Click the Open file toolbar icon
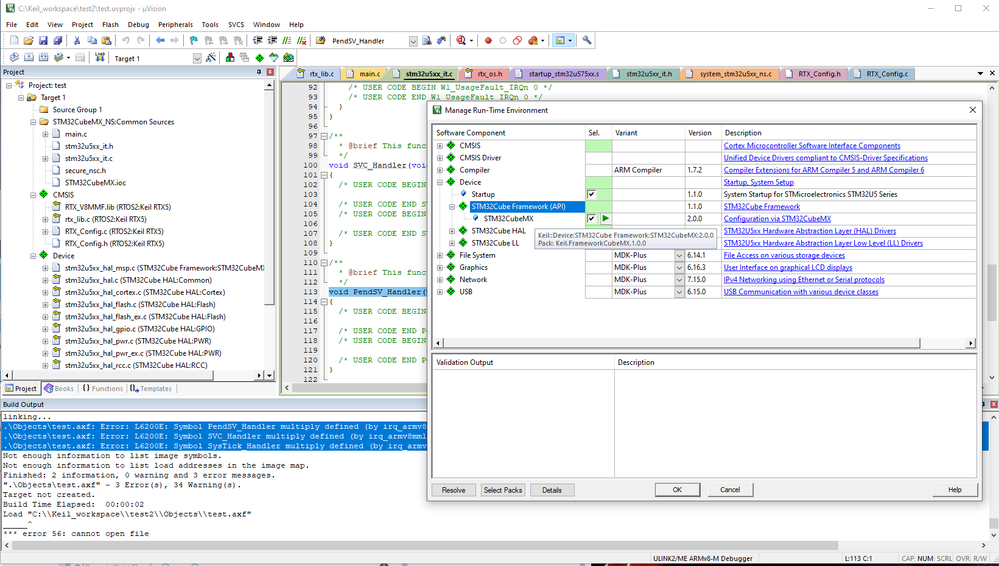This screenshot has height=566, width=999. click(28, 41)
